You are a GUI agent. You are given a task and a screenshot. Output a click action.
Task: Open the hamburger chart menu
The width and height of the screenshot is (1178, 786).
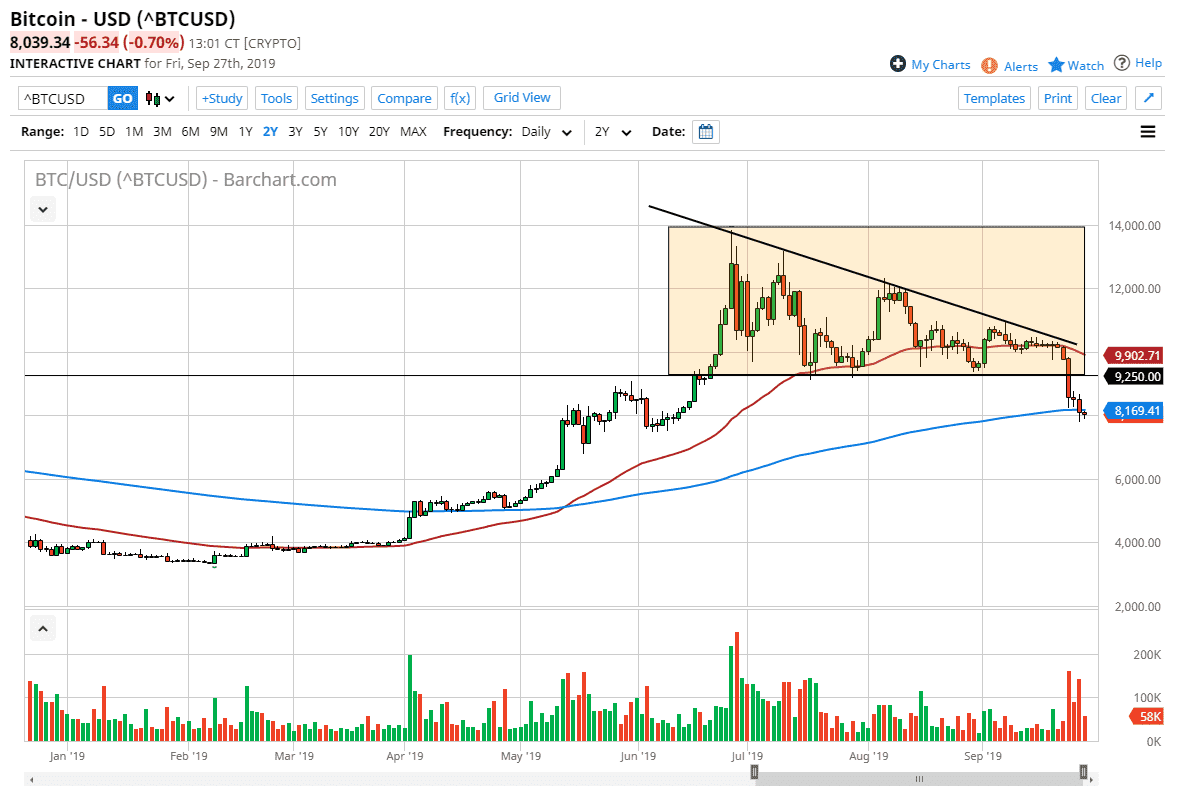[x=1147, y=131]
